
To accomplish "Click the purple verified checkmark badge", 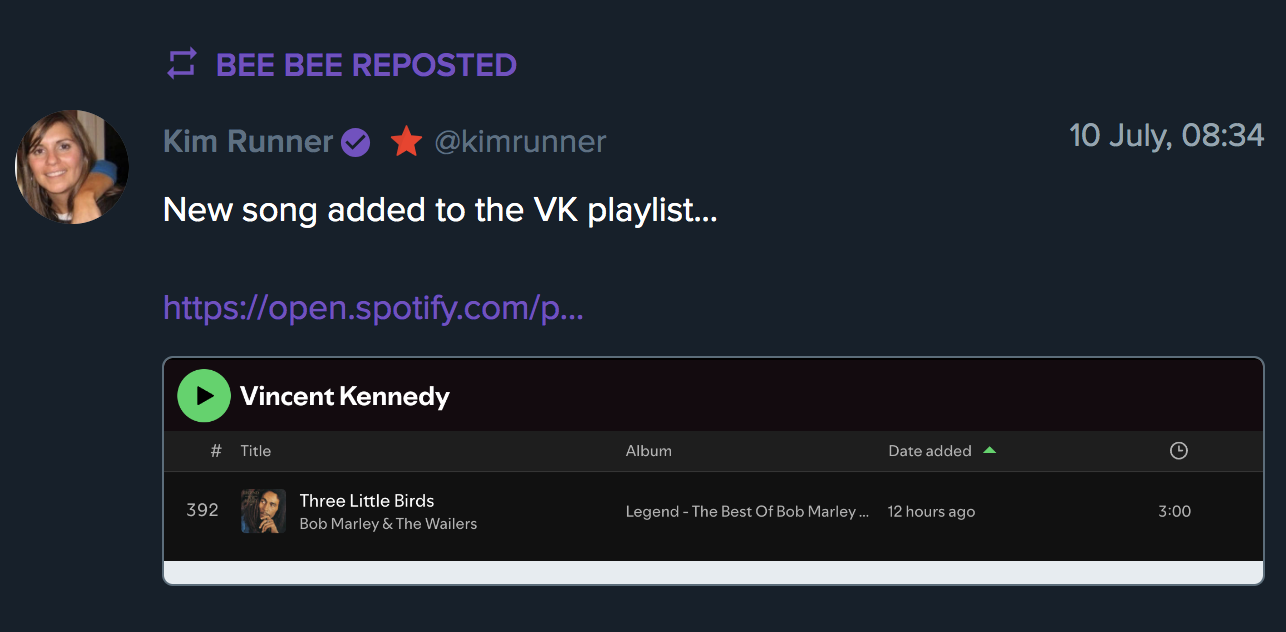I will 355,143.
